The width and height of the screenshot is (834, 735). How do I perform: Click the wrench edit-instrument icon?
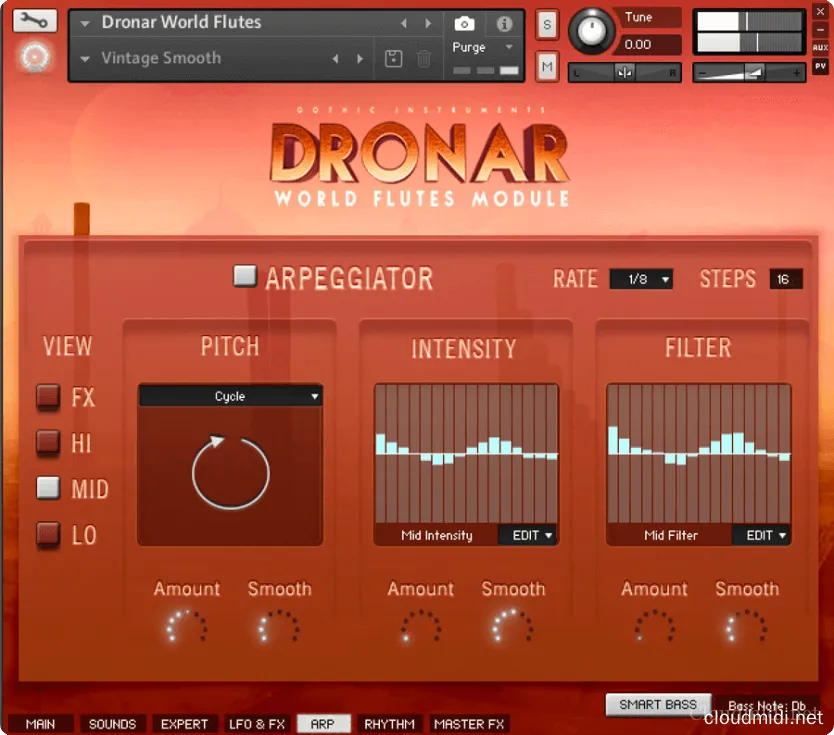(x=35, y=21)
